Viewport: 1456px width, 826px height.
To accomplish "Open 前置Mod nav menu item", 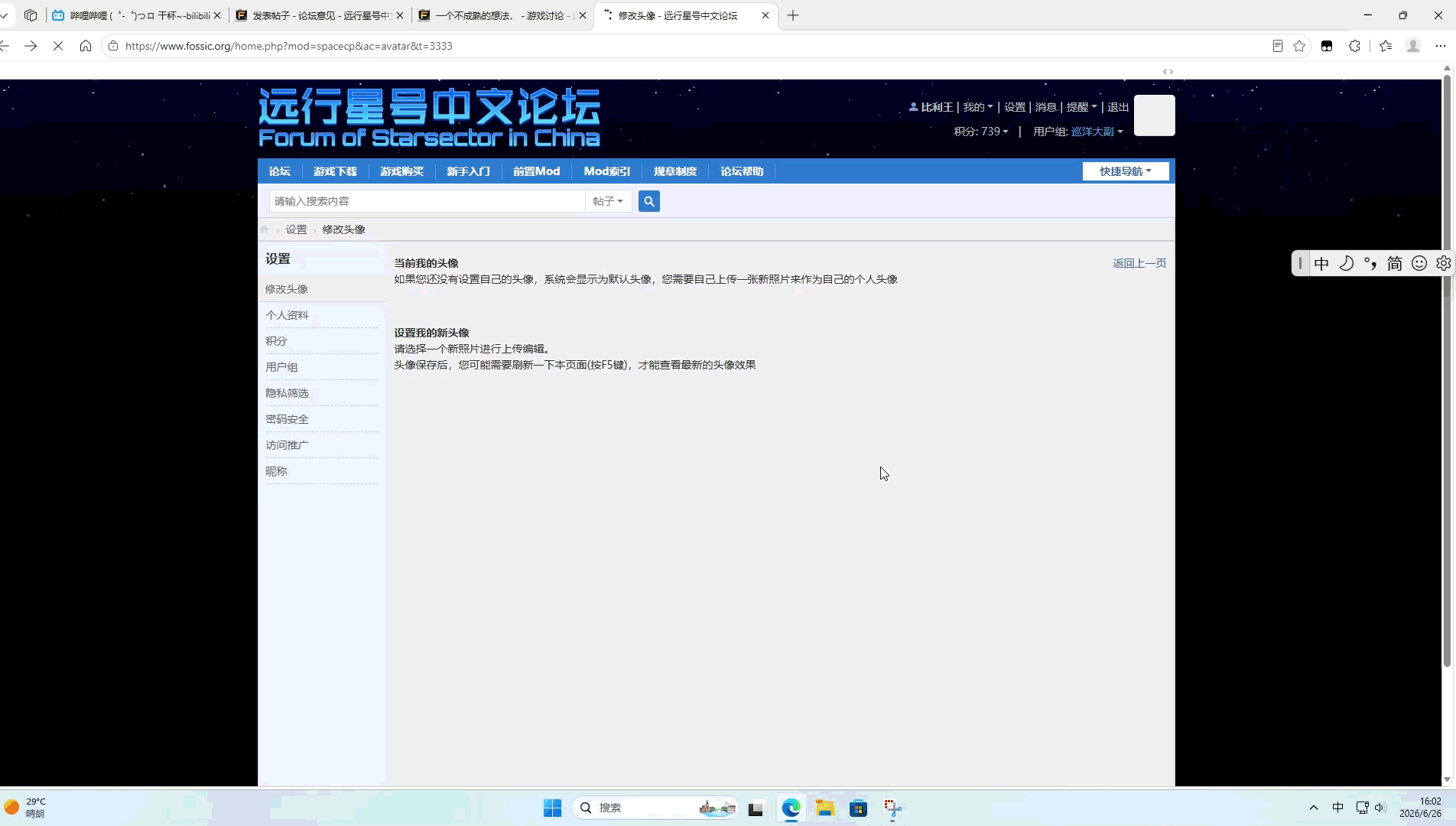I will click(x=536, y=171).
